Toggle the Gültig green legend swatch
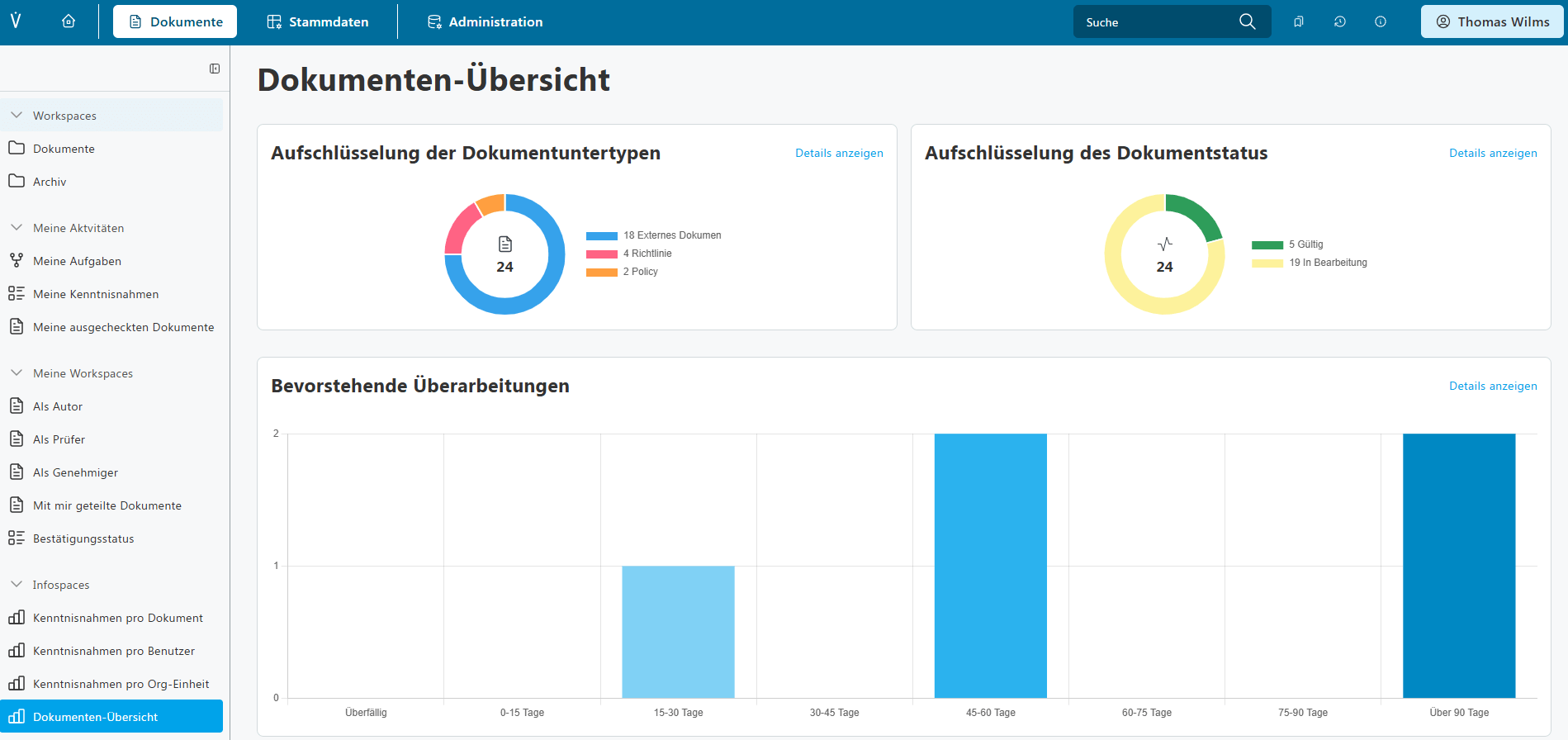Viewport: 1568px width, 740px height. pos(1267,245)
